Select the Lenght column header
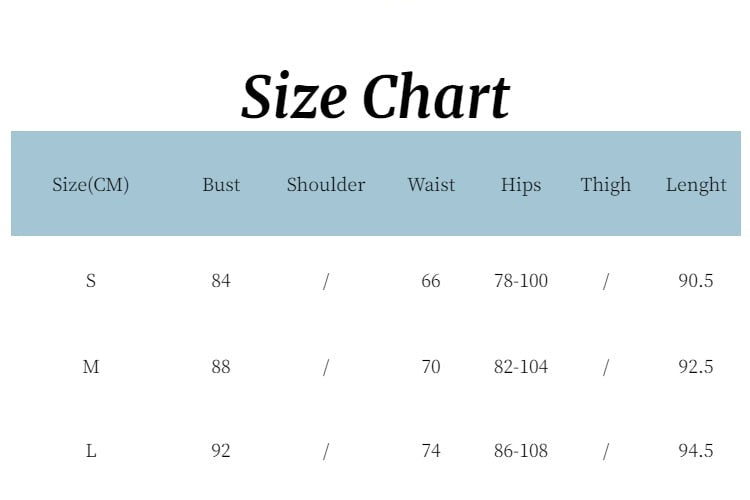The height and width of the screenshot is (500, 750). tap(696, 185)
